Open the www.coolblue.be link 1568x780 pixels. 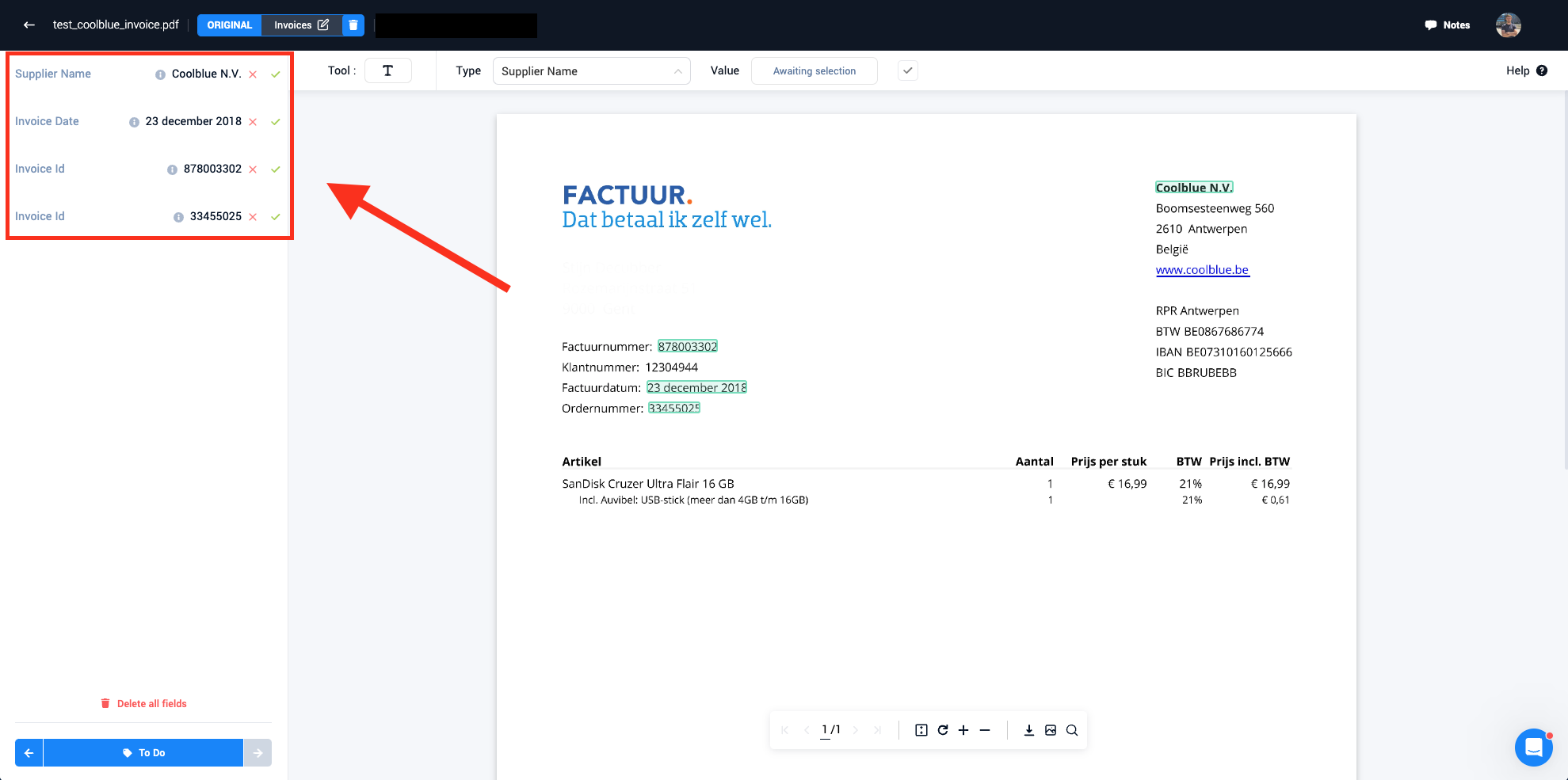click(x=1202, y=270)
